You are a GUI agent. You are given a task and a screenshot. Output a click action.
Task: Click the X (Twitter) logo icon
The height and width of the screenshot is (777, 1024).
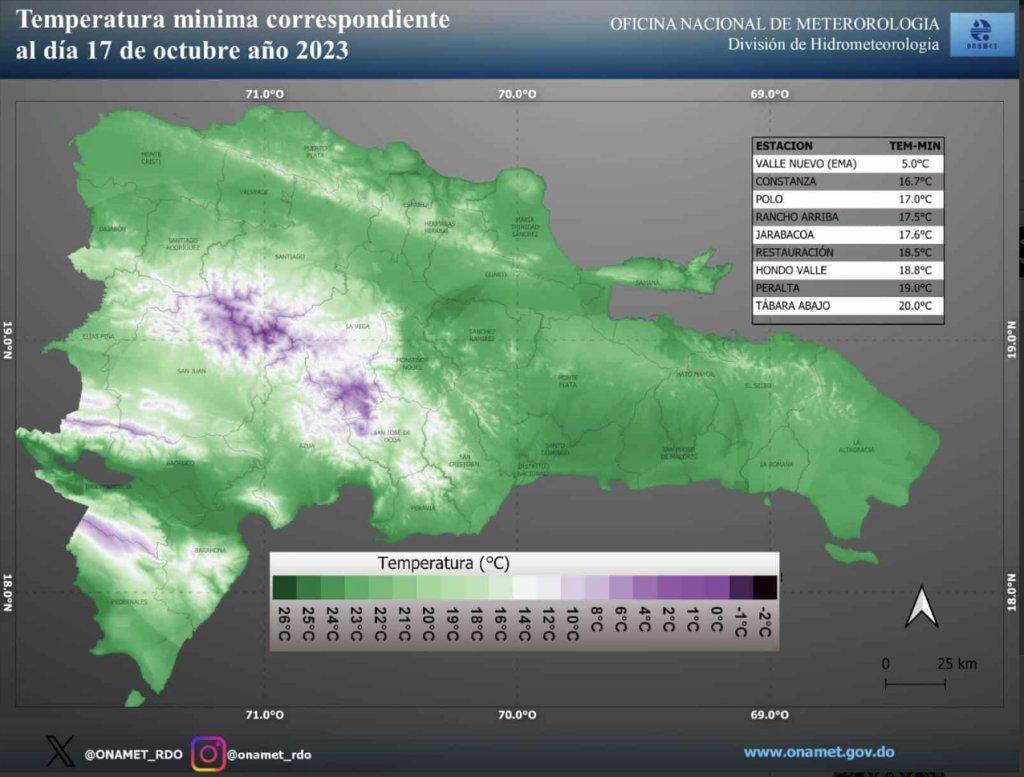tap(60, 752)
